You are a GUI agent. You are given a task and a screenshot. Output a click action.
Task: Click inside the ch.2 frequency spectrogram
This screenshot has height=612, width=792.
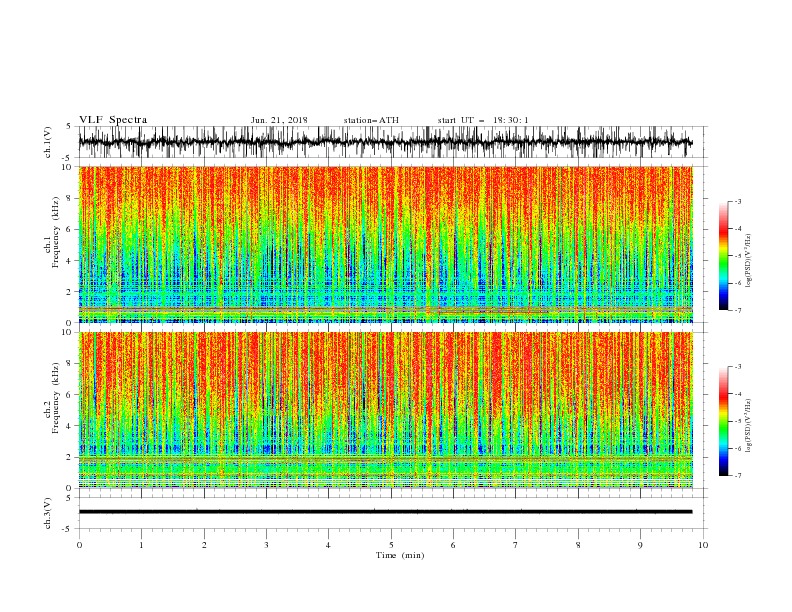pos(386,410)
